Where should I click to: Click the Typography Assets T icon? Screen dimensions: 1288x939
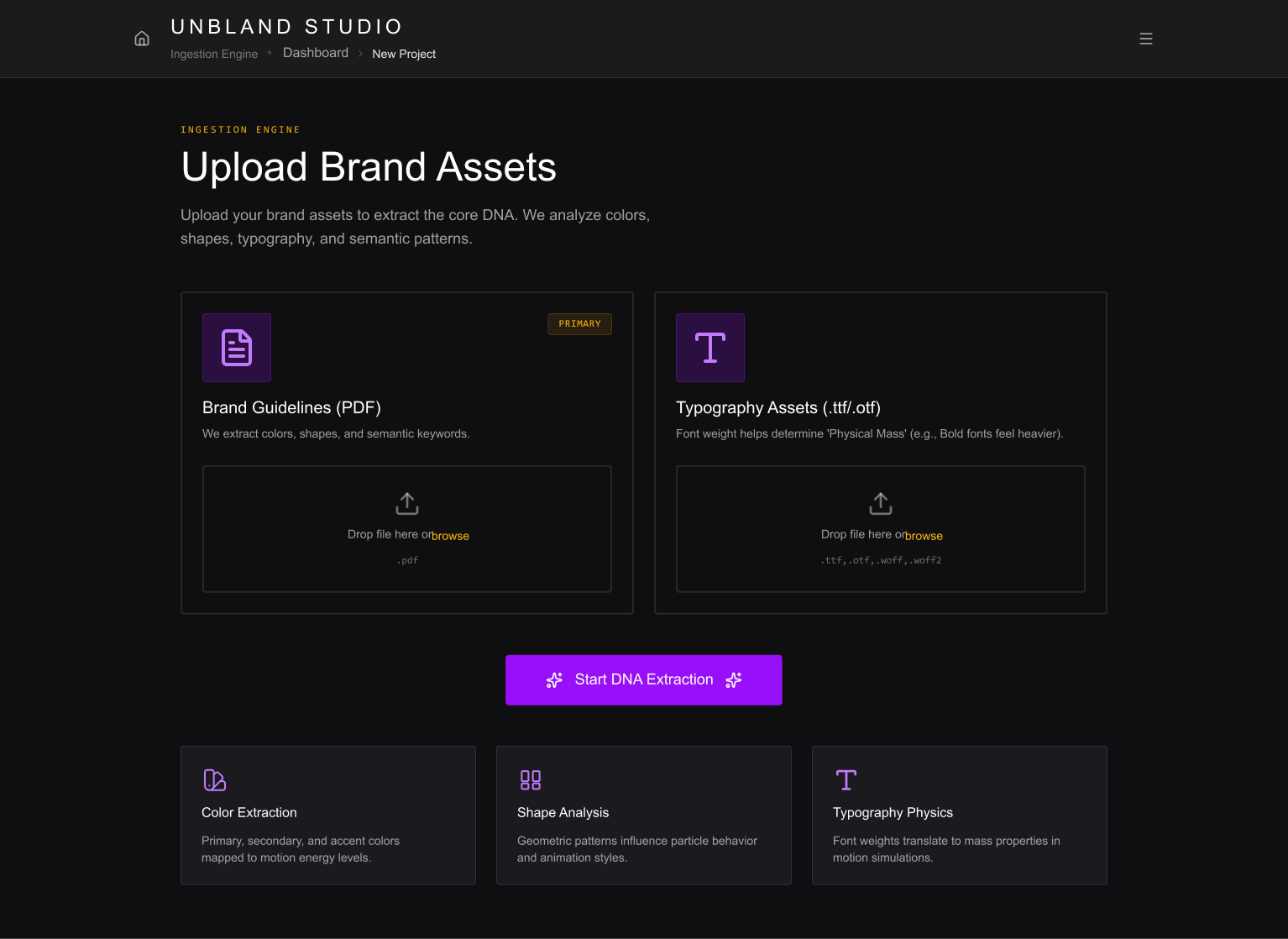[710, 348]
